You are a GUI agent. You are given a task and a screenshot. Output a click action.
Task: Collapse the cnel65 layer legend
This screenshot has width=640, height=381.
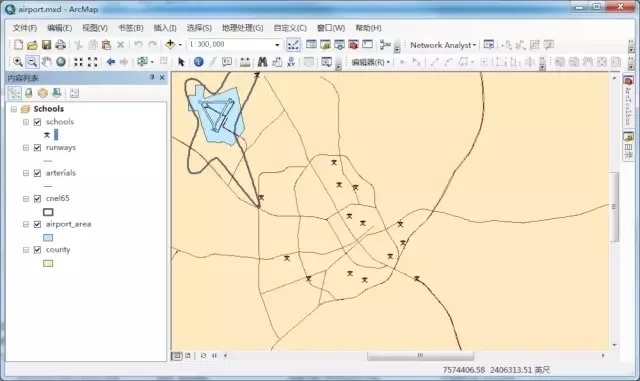[x=26, y=199]
